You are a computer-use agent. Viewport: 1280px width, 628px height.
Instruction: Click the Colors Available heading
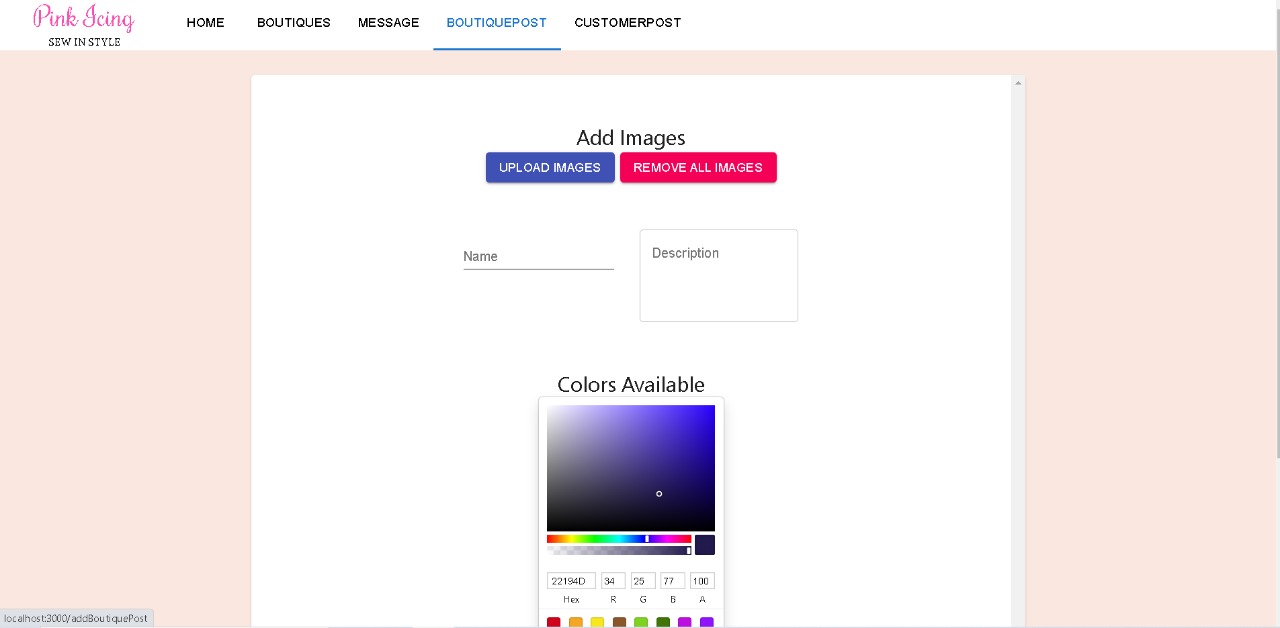[631, 384]
